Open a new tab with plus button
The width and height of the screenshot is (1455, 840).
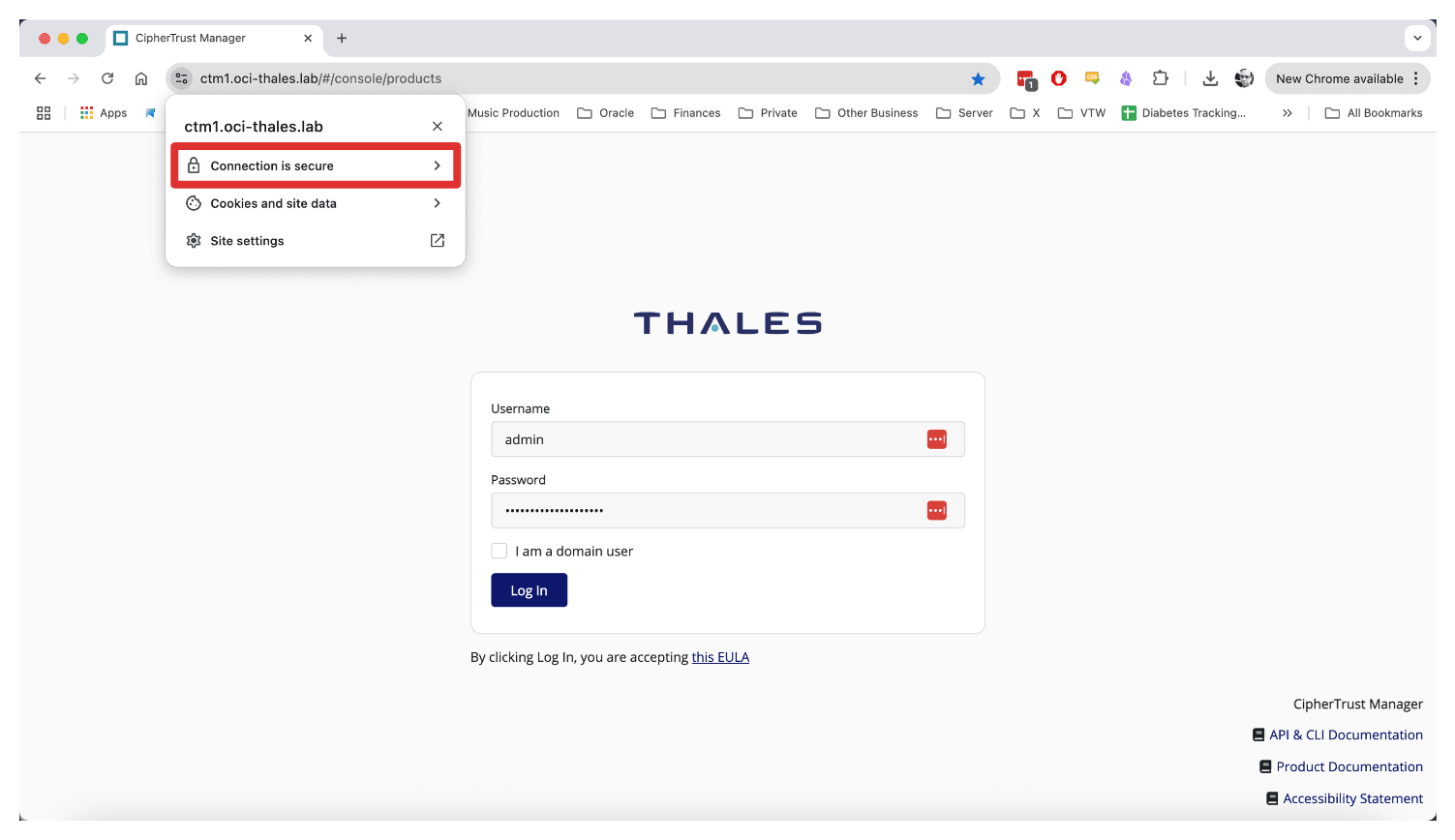pyautogui.click(x=342, y=38)
